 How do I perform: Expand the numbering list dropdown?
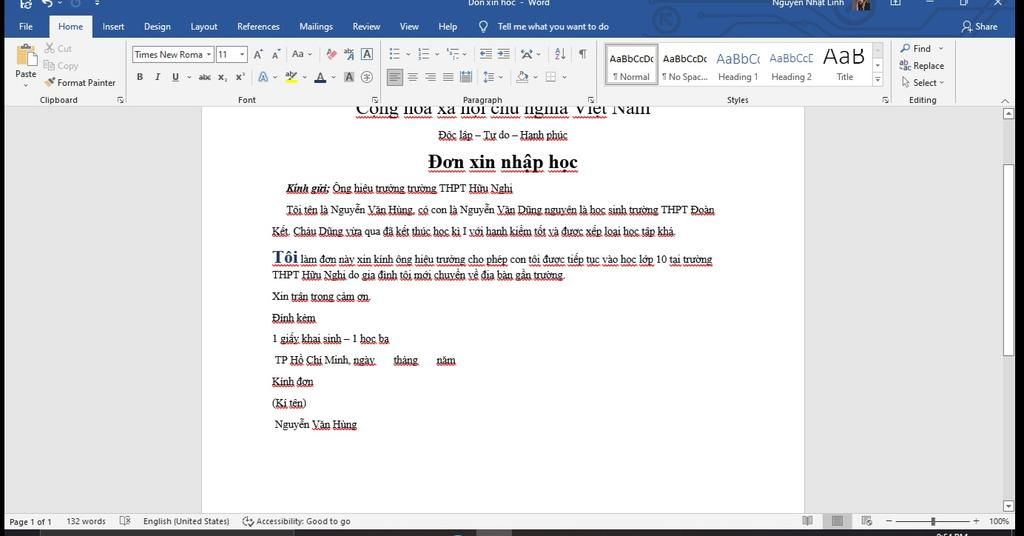438,54
